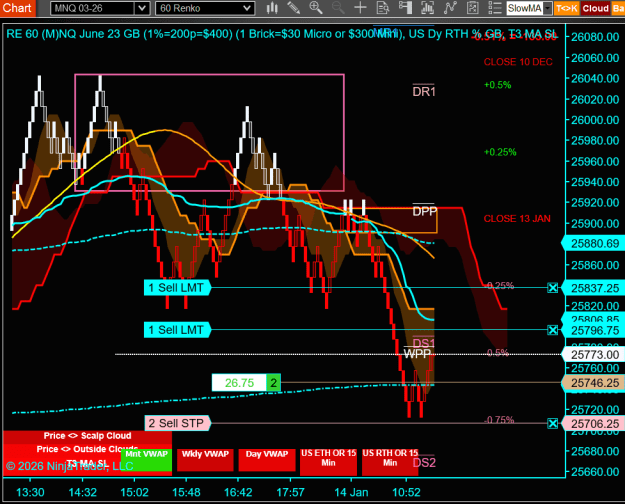Image resolution: width=625 pixels, height=504 pixels.
Task: Click the +0.25% level label
Action: coord(500,152)
